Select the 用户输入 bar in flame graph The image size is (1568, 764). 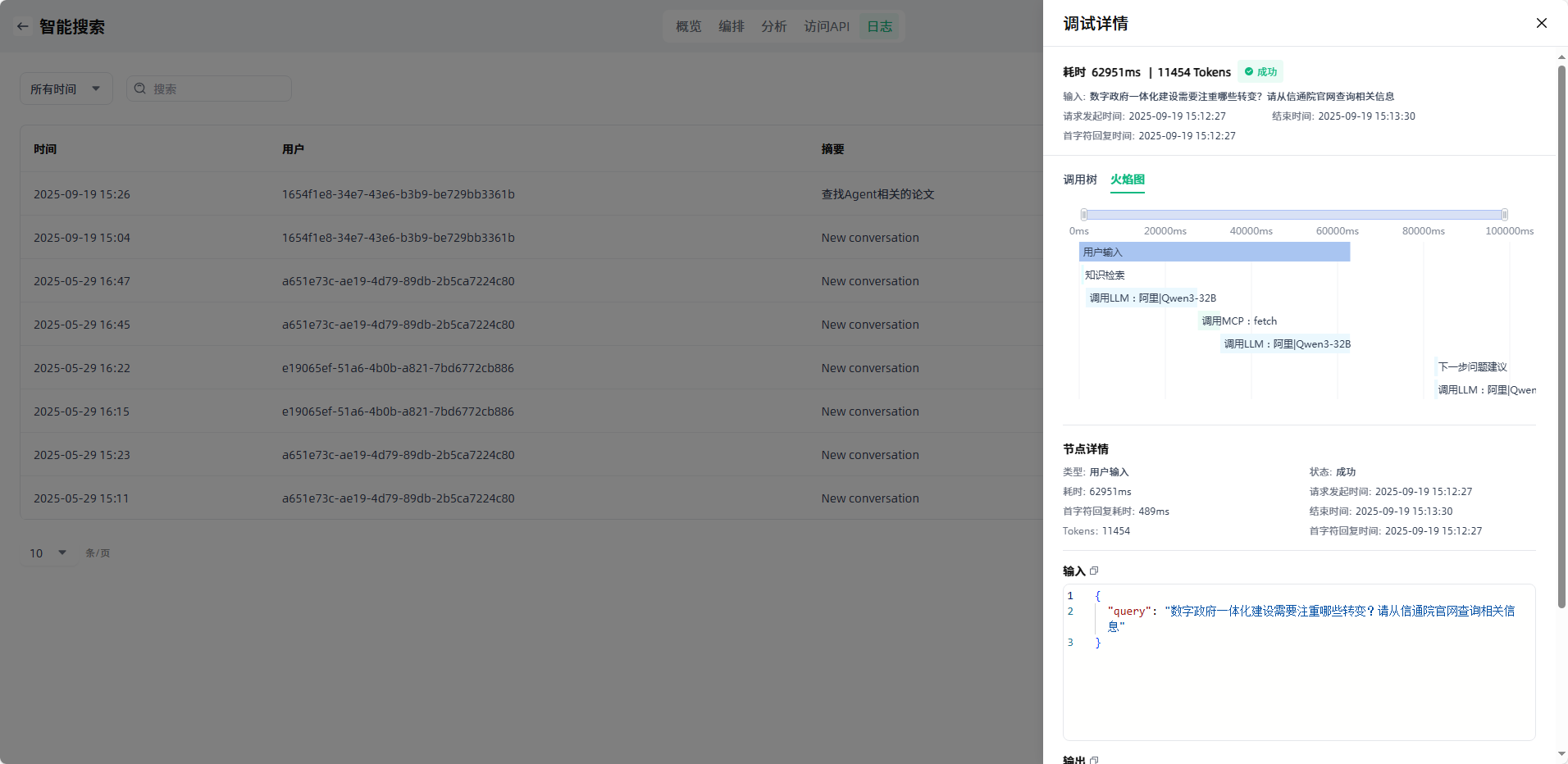tap(1214, 252)
